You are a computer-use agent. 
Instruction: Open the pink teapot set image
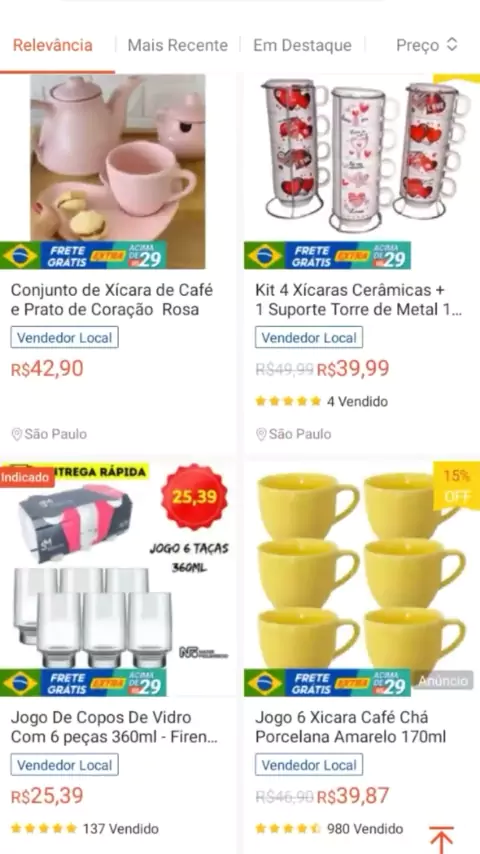(118, 172)
